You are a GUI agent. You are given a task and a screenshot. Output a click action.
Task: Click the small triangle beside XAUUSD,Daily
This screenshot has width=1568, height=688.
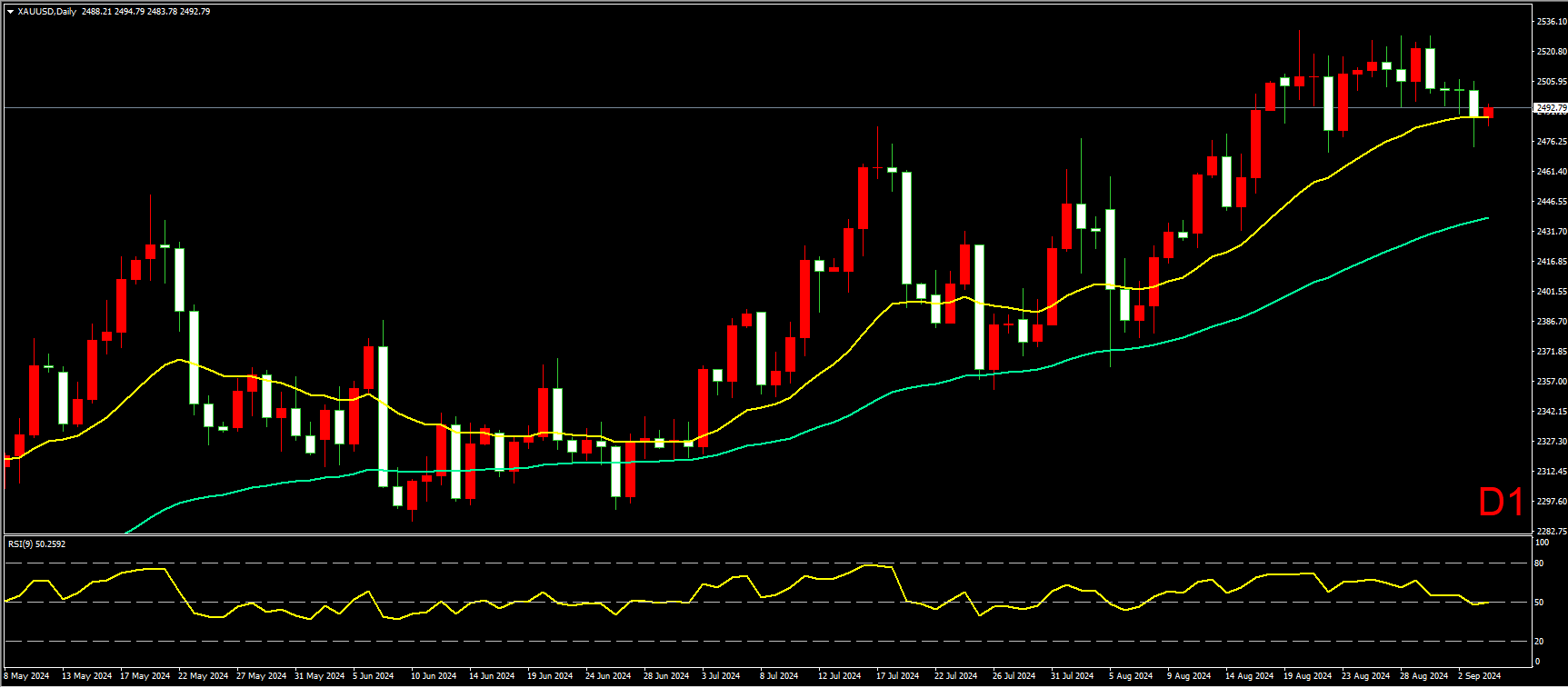[10, 12]
